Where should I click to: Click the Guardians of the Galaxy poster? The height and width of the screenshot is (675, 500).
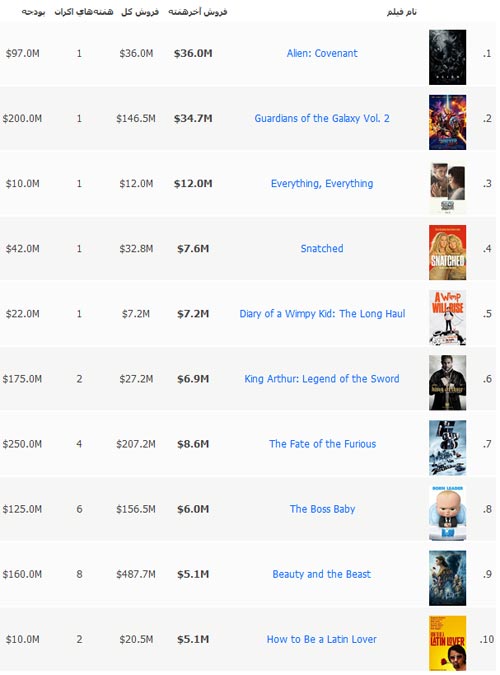click(x=447, y=122)
